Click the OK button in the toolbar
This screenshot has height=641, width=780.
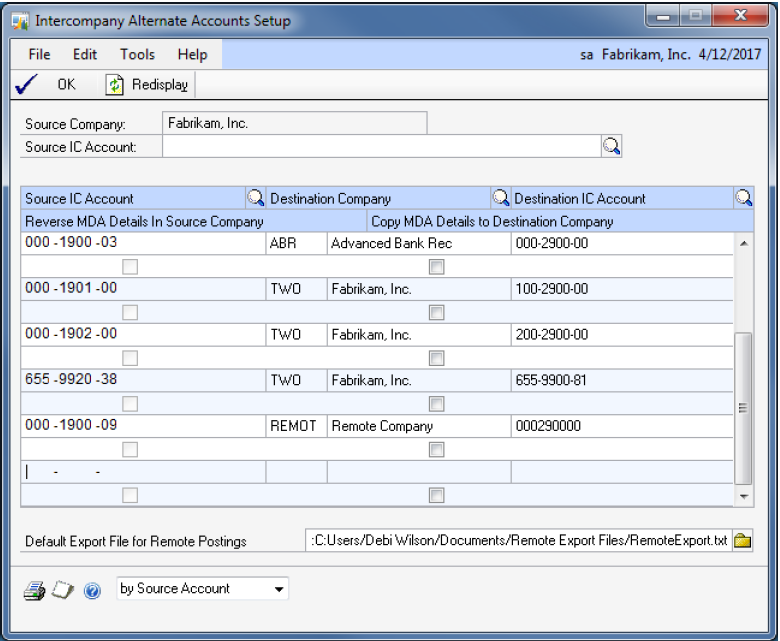(66, 85)
